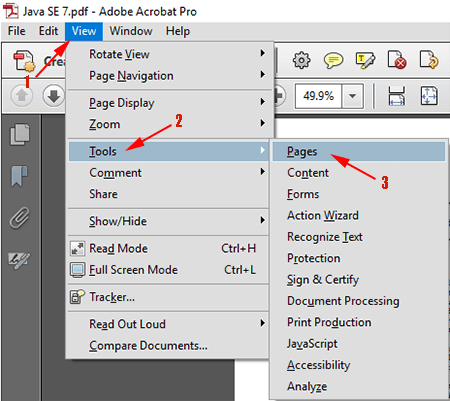Click the delete page icon with red X
The width and height of the screenshot is (450, 401).
[397, 60]
